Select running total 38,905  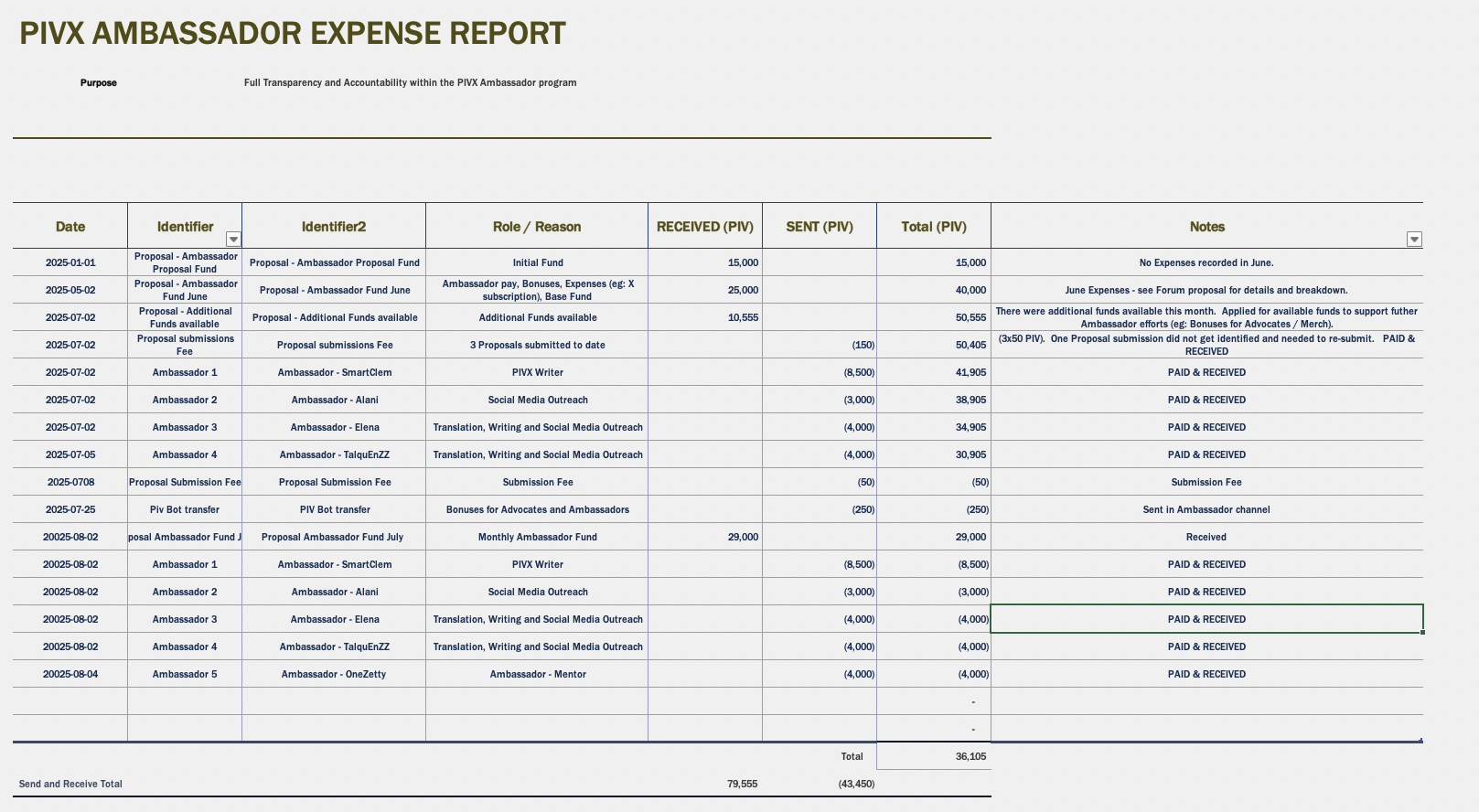(x=934, y=400)
